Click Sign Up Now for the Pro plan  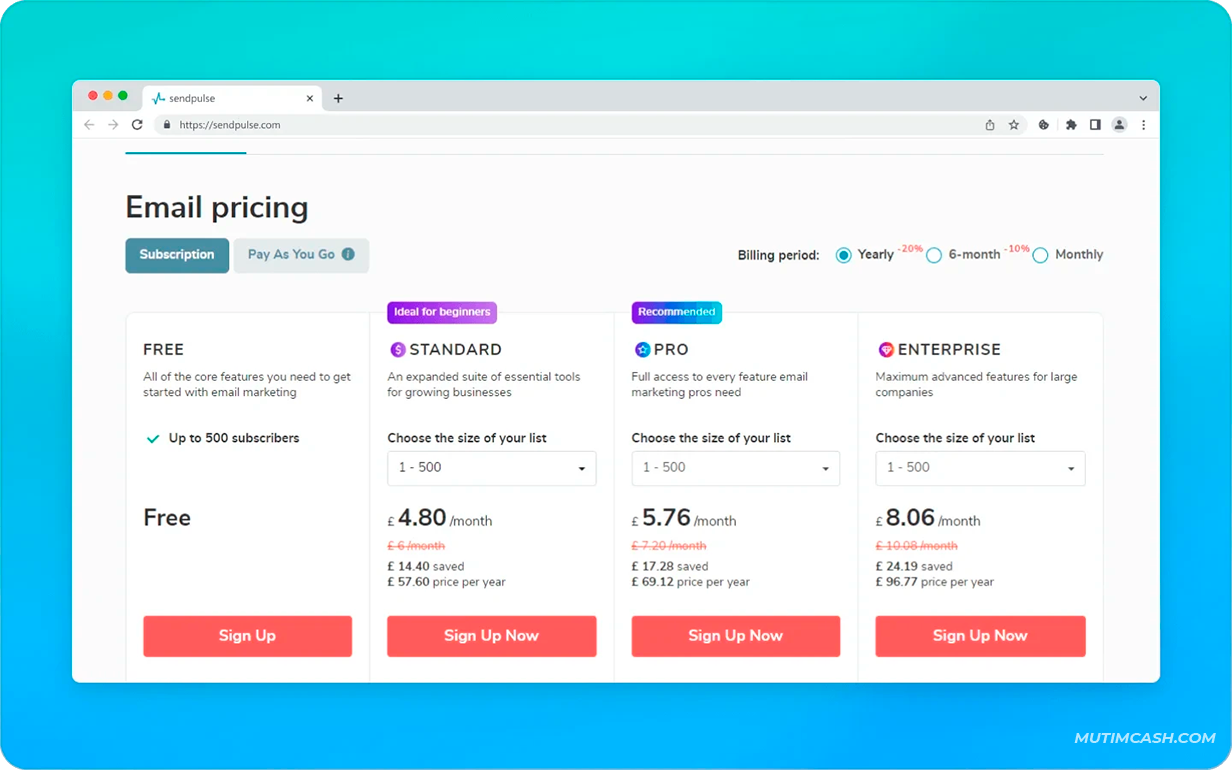click(x=735, y=636)
